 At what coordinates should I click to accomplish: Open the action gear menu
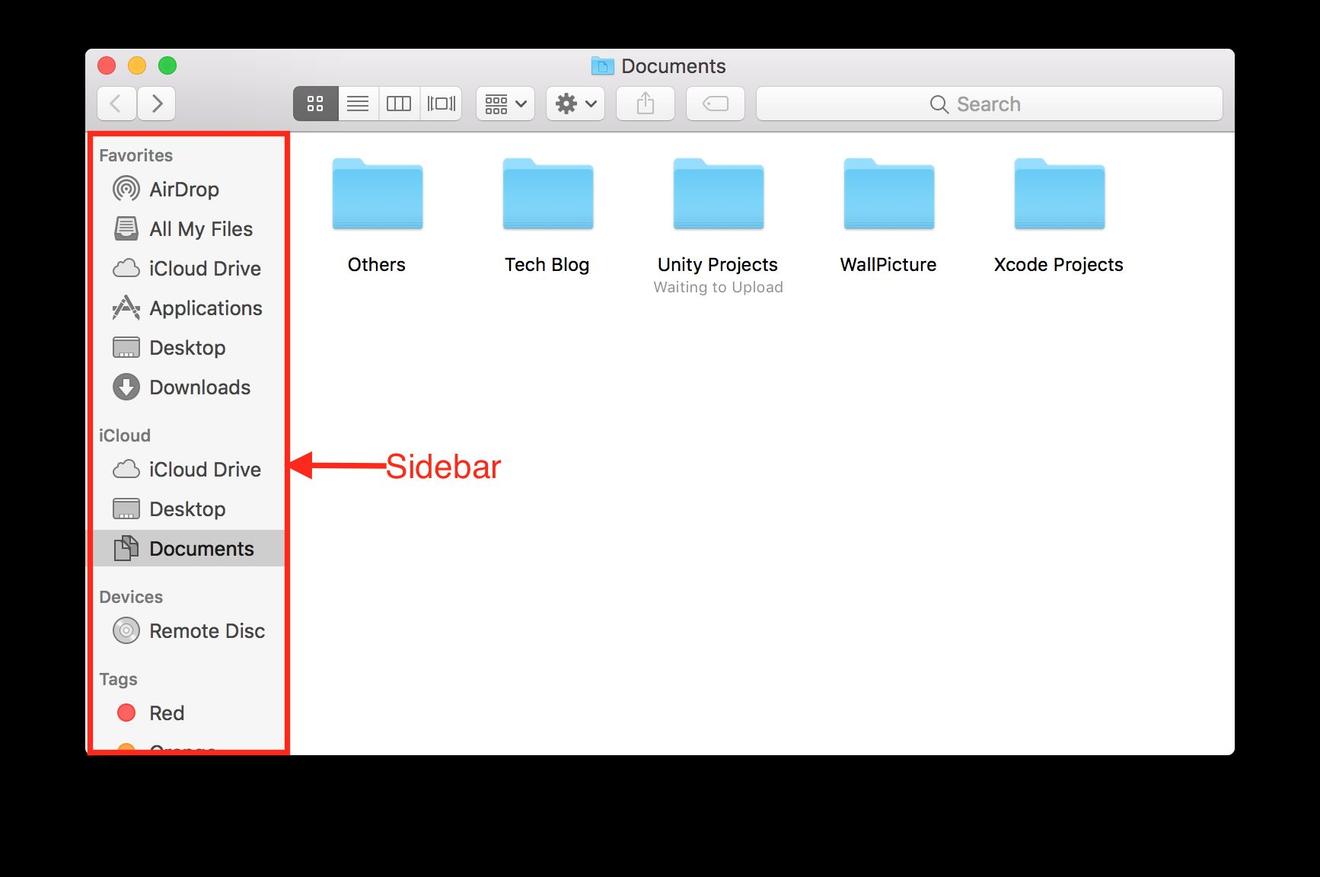(x=574, y=103)
